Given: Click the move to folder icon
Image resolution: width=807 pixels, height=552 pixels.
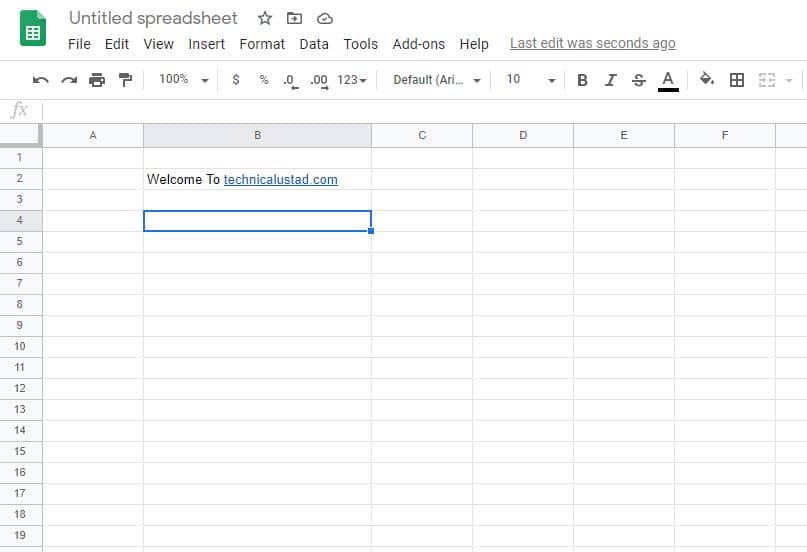Looking at the screenshot, I should click(294, 19).
